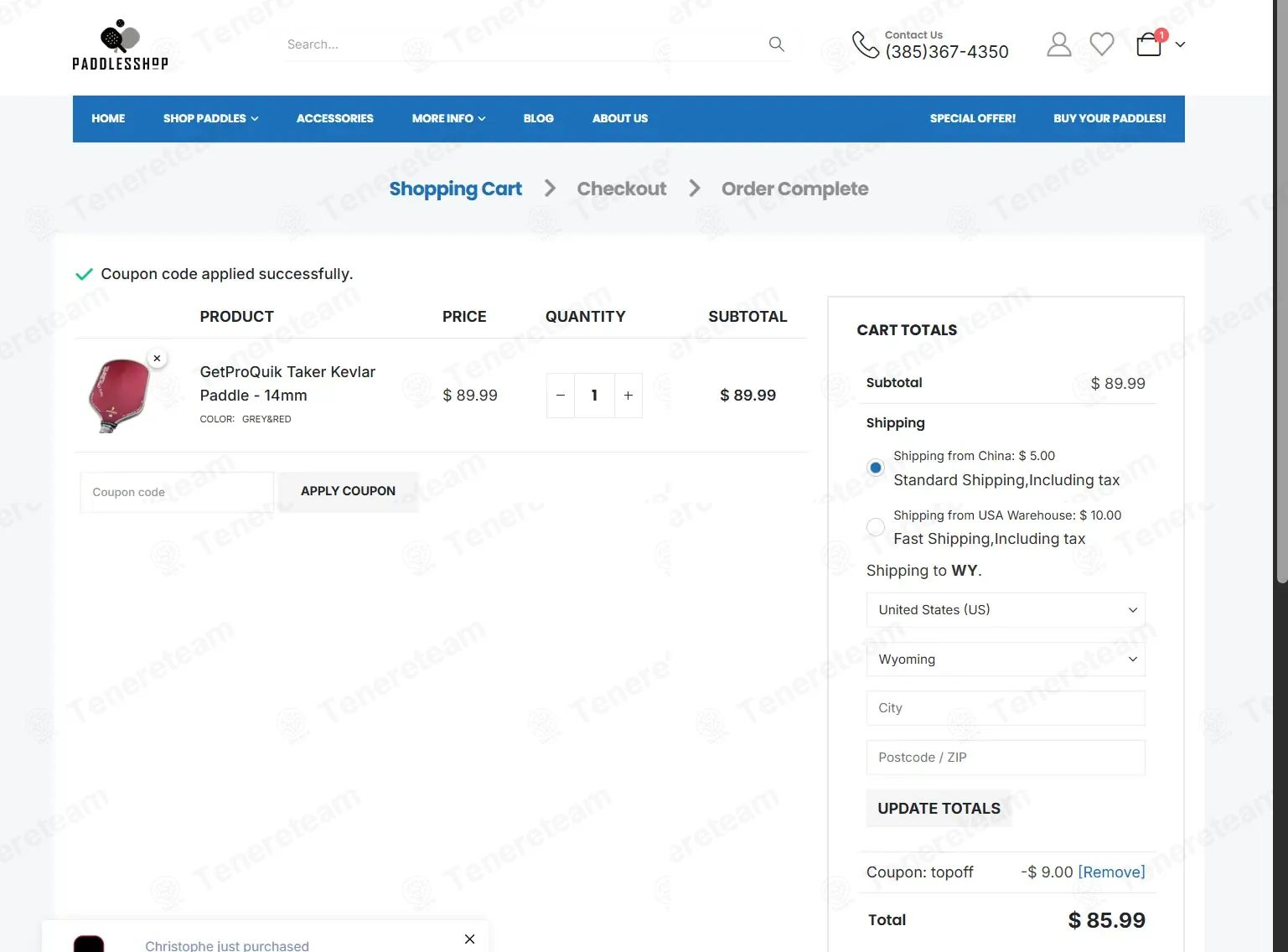The image size is (1288, 952).
Task: Click the red paddle product thumbnail
Action: pyautogui.click(x=119, y=395)
